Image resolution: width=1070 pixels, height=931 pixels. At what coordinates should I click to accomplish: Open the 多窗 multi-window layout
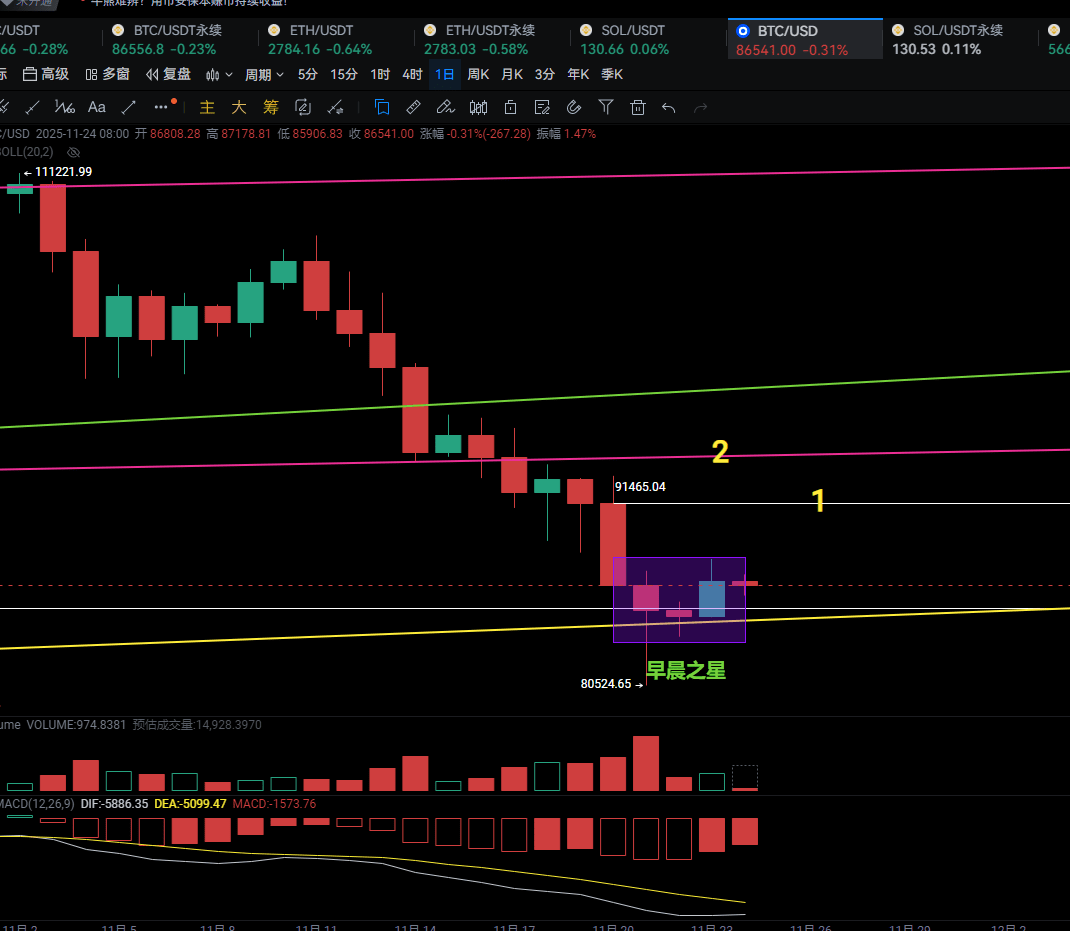[107, 74]
